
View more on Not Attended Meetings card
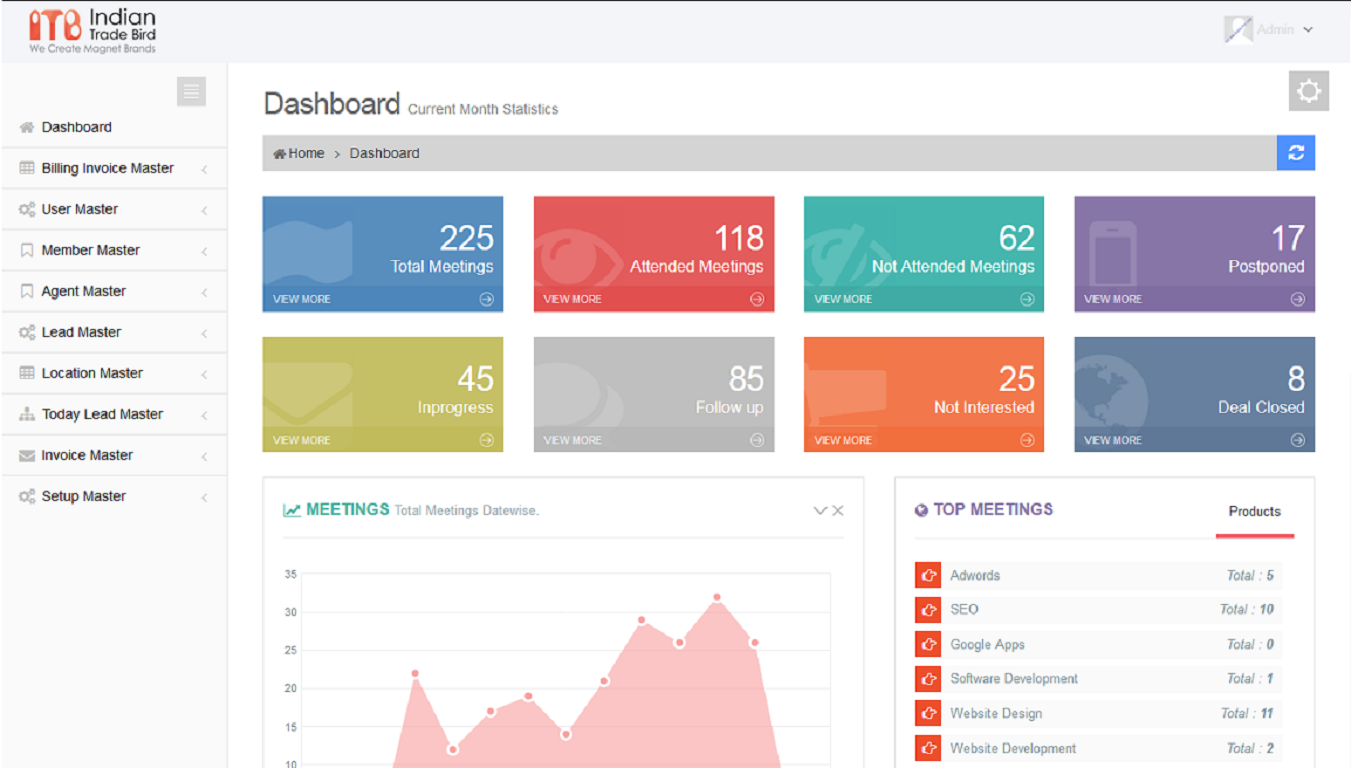click(843, 299)
